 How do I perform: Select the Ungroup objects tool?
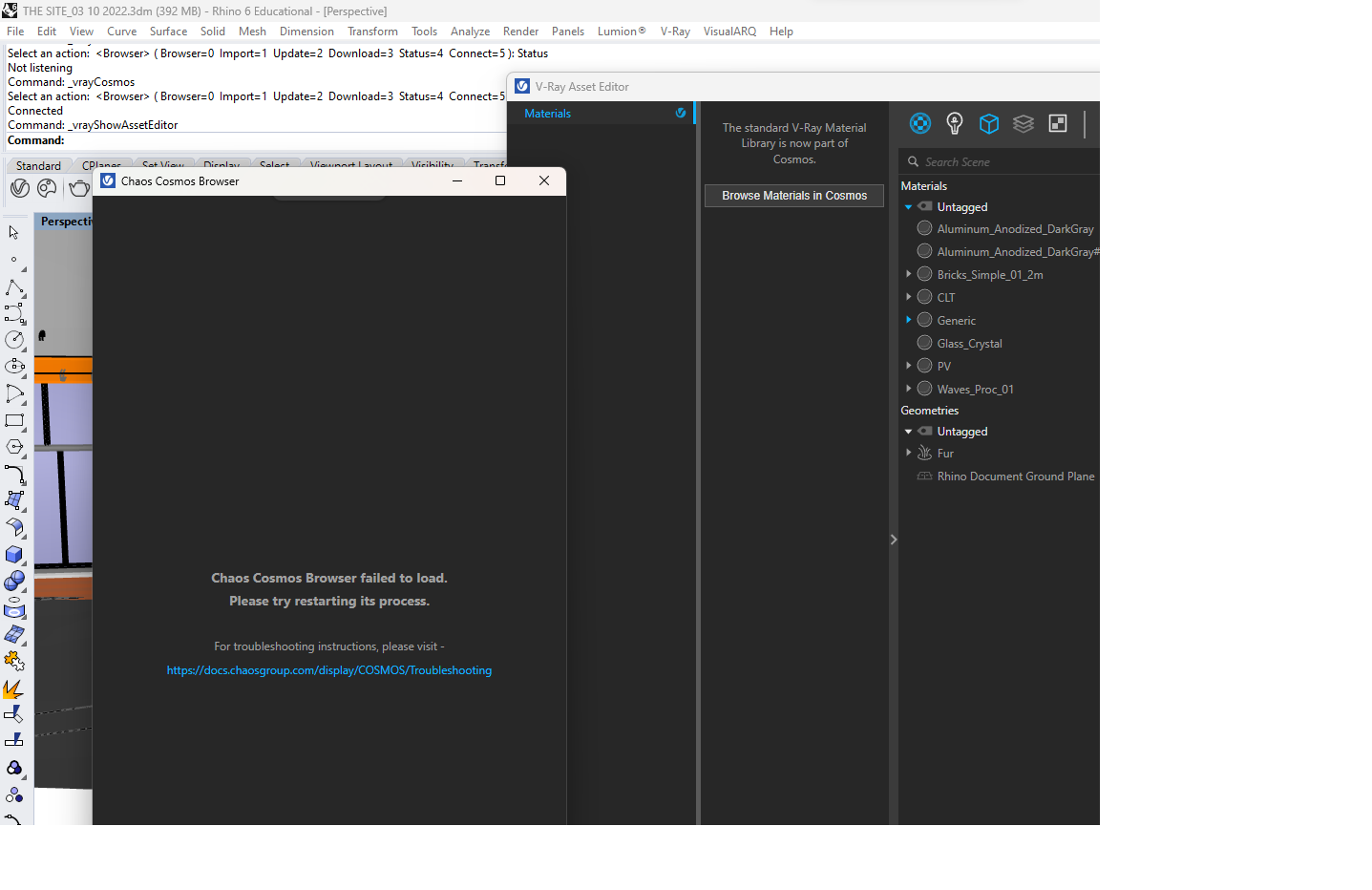point(14,795)
